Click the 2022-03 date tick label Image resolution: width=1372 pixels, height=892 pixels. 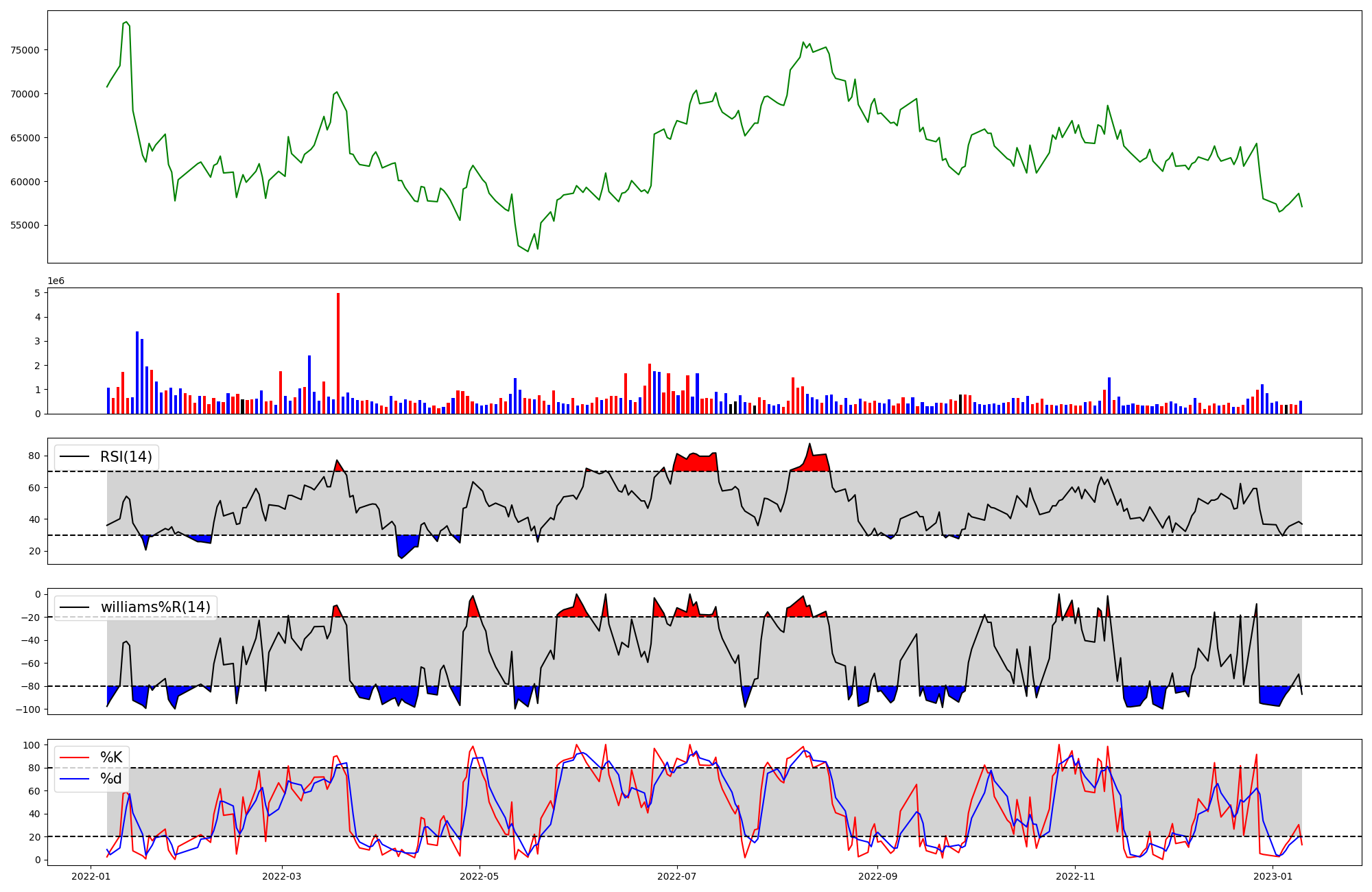tap(282, 876)
